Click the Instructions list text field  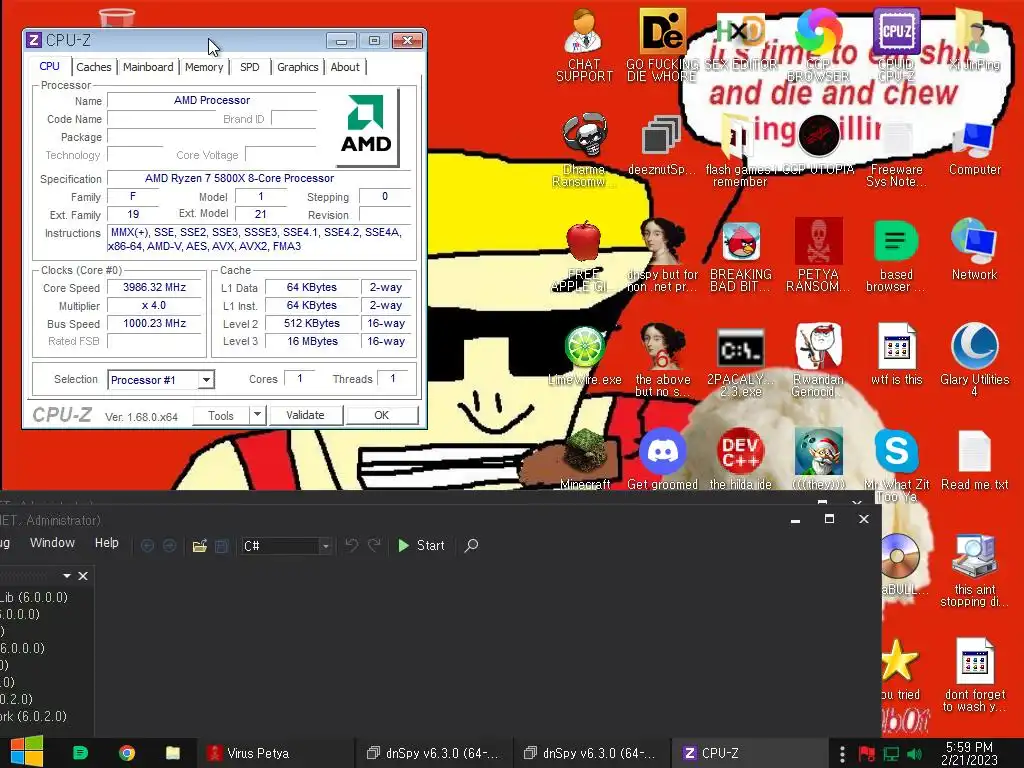tap(259, 239)
